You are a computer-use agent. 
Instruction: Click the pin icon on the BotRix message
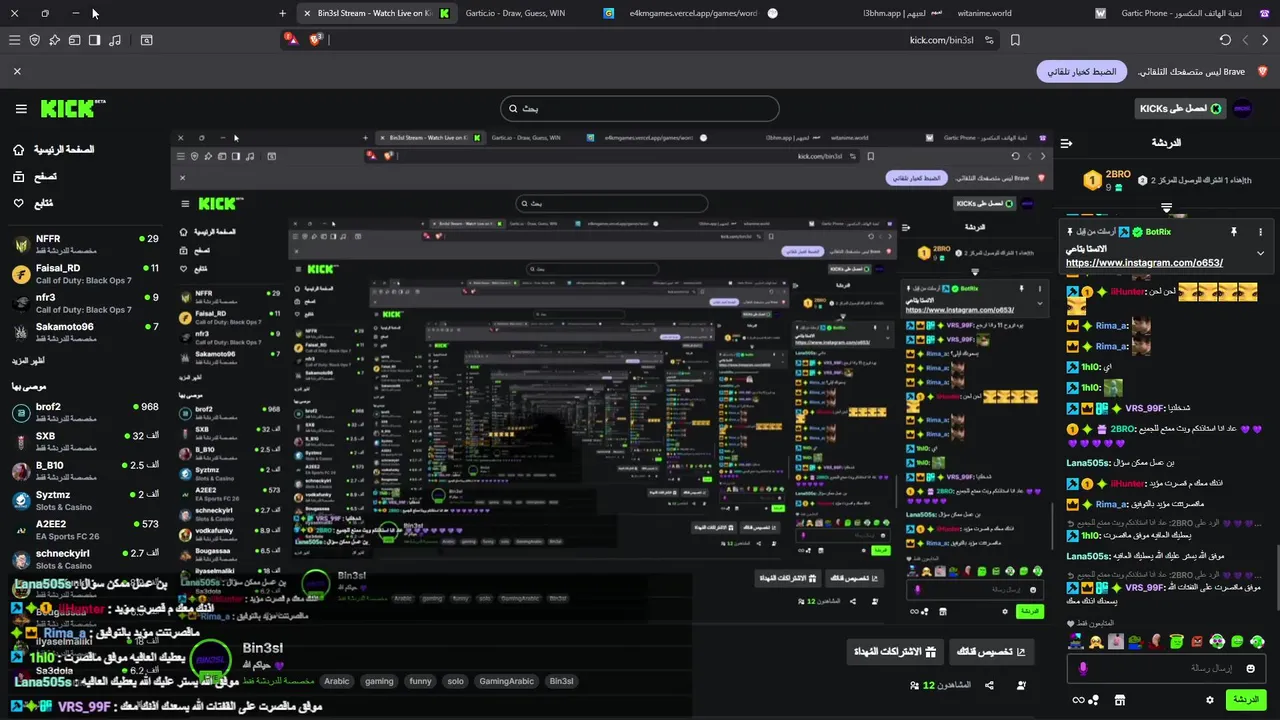[x=1234, y=231]
